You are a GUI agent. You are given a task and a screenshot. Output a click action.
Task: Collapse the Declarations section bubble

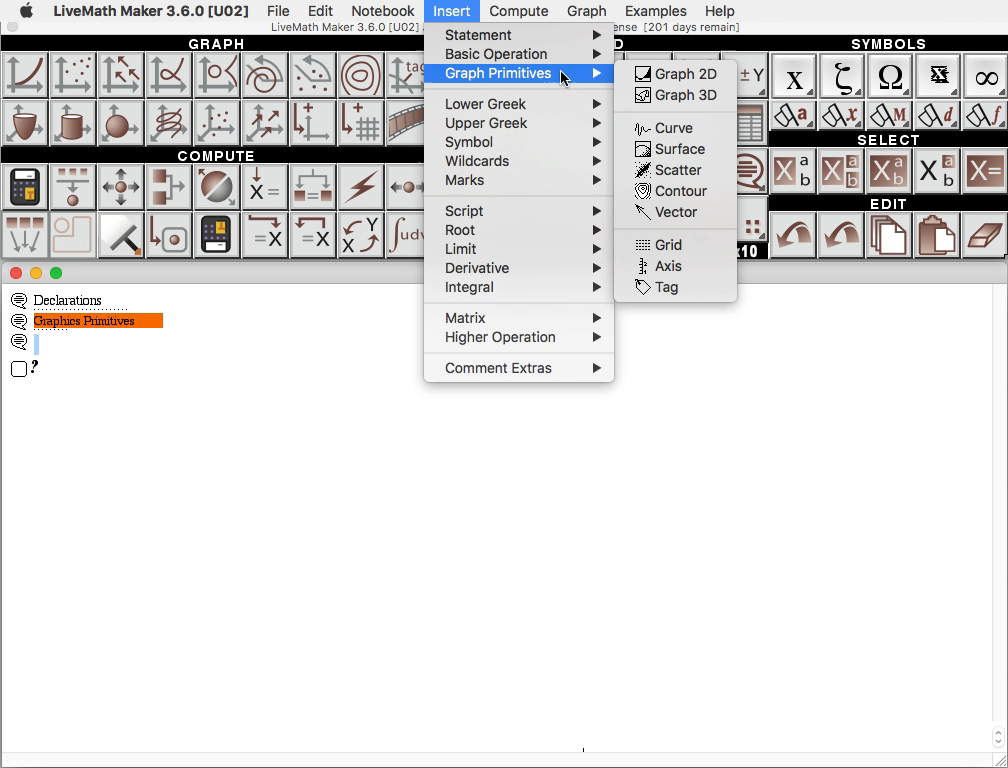(20, 300)
